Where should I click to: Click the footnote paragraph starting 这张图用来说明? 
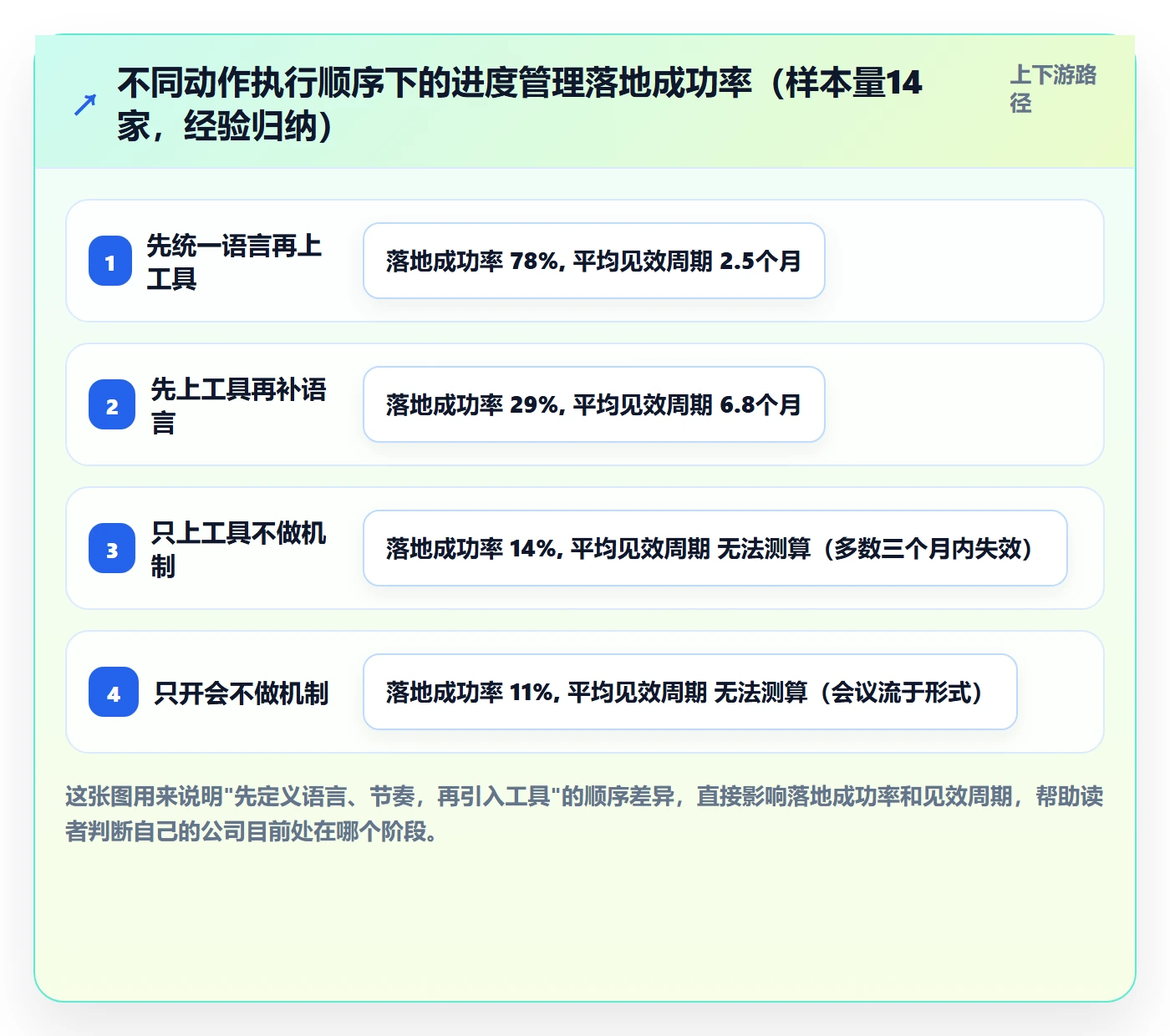(x=584, y=814)
